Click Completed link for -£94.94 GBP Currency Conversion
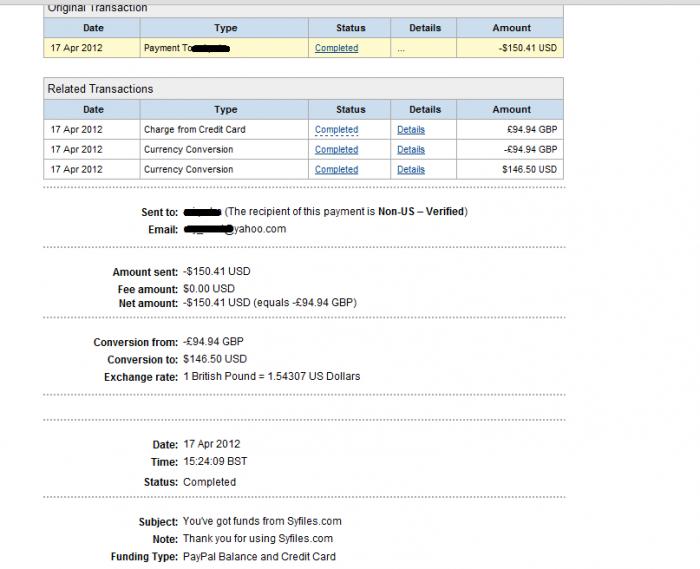The height and width of the screenshot is (569, 700). pos(336,150)
